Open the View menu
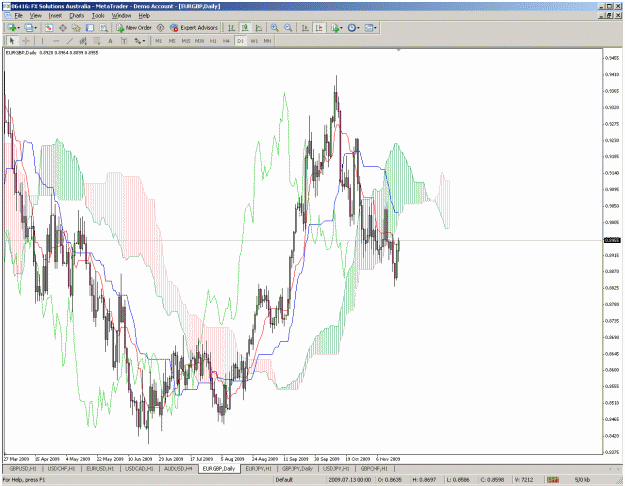 click(35, 16)
